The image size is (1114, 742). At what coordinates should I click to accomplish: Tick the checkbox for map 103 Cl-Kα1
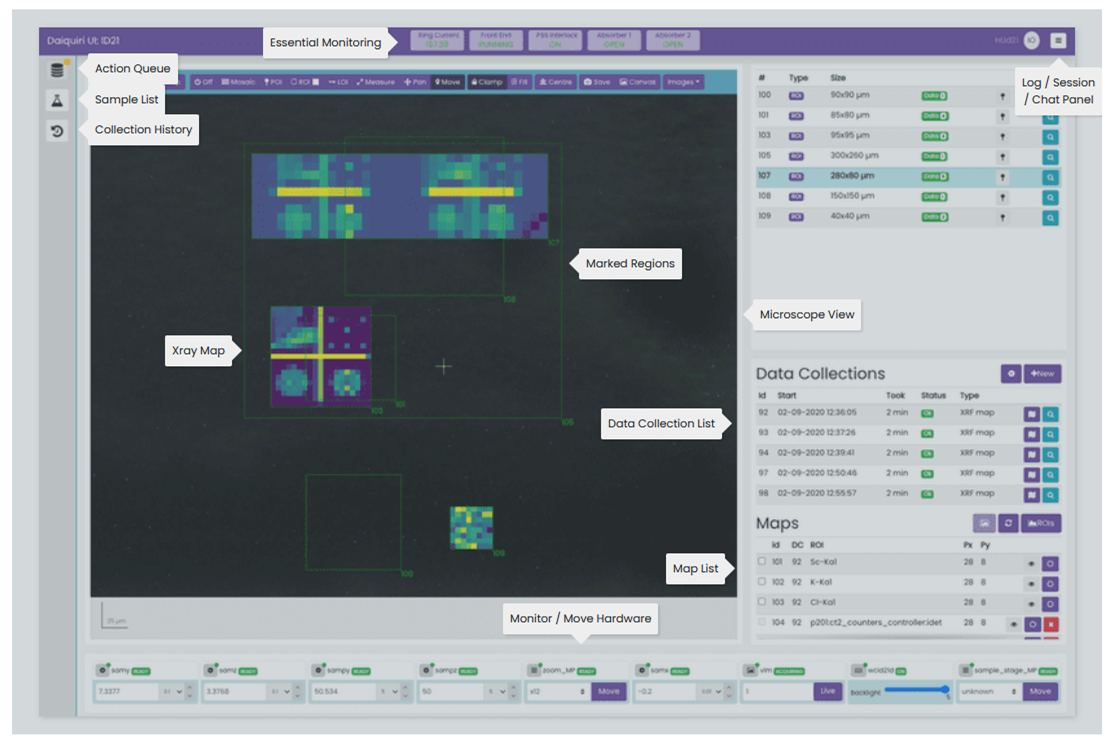[x=762, y=602]
